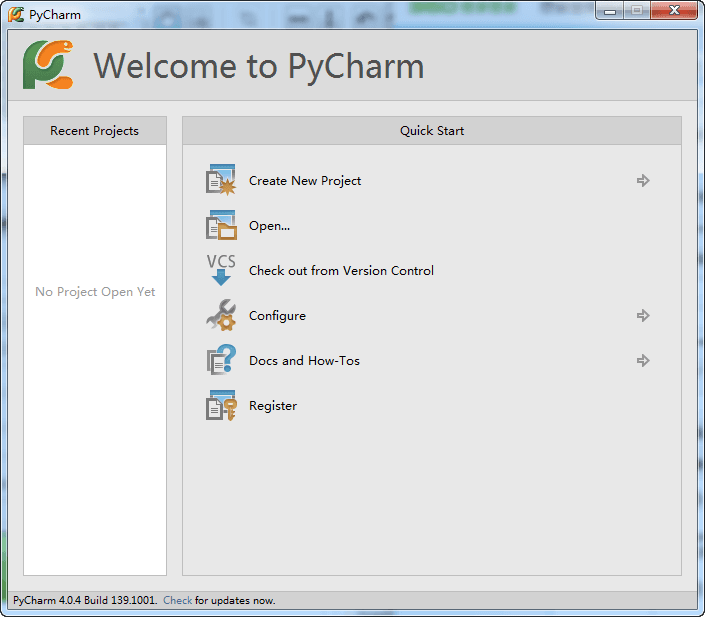Click the Recent Projects panel header
This screenshot has height=617, width=705.
click(x=95, y=131)
